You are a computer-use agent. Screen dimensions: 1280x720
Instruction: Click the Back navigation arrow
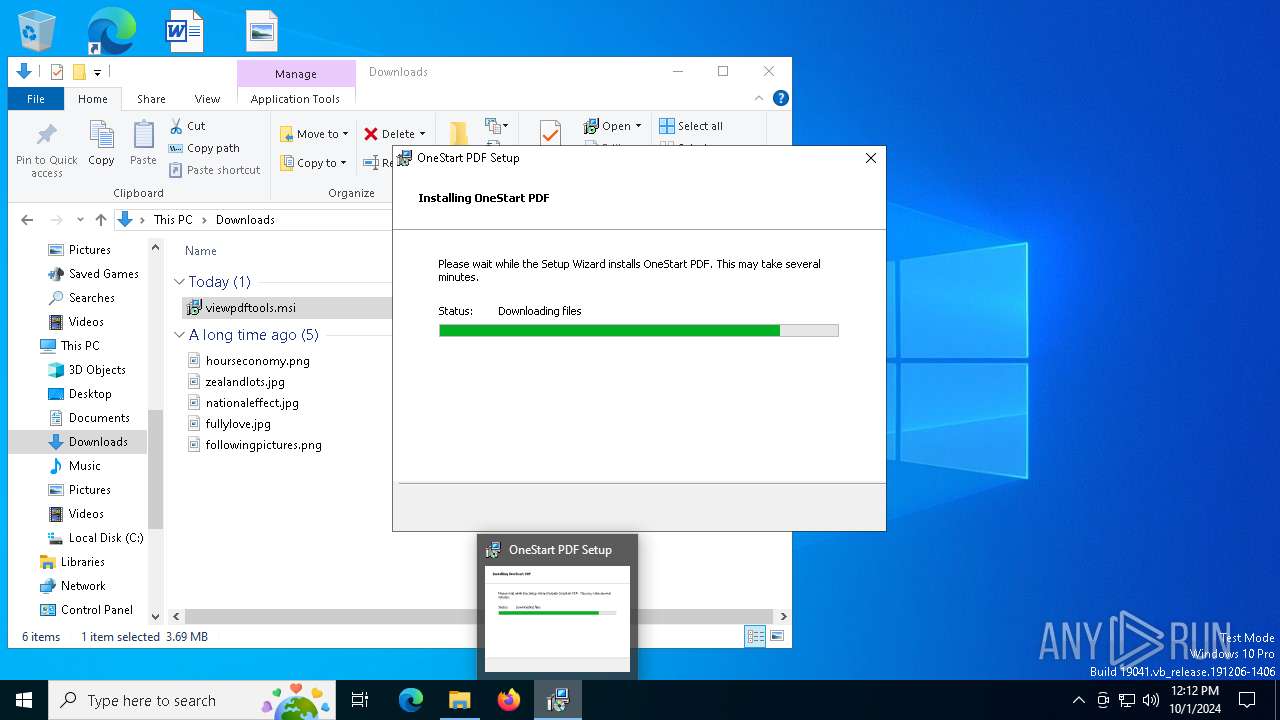coord(27,220)
